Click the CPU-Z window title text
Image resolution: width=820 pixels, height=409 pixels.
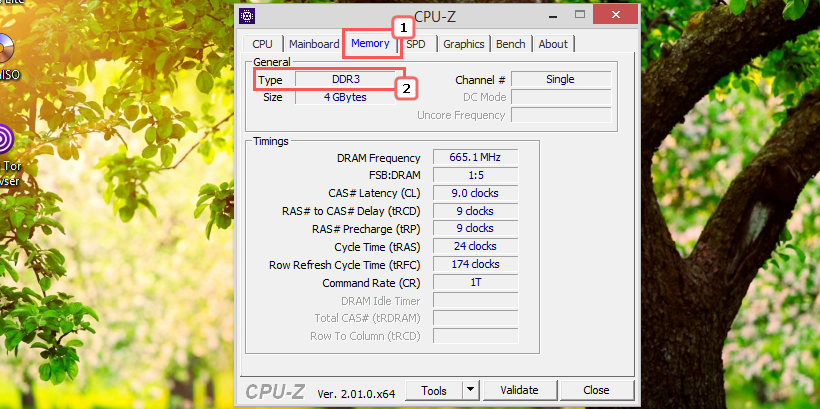[x=435, y=16]
